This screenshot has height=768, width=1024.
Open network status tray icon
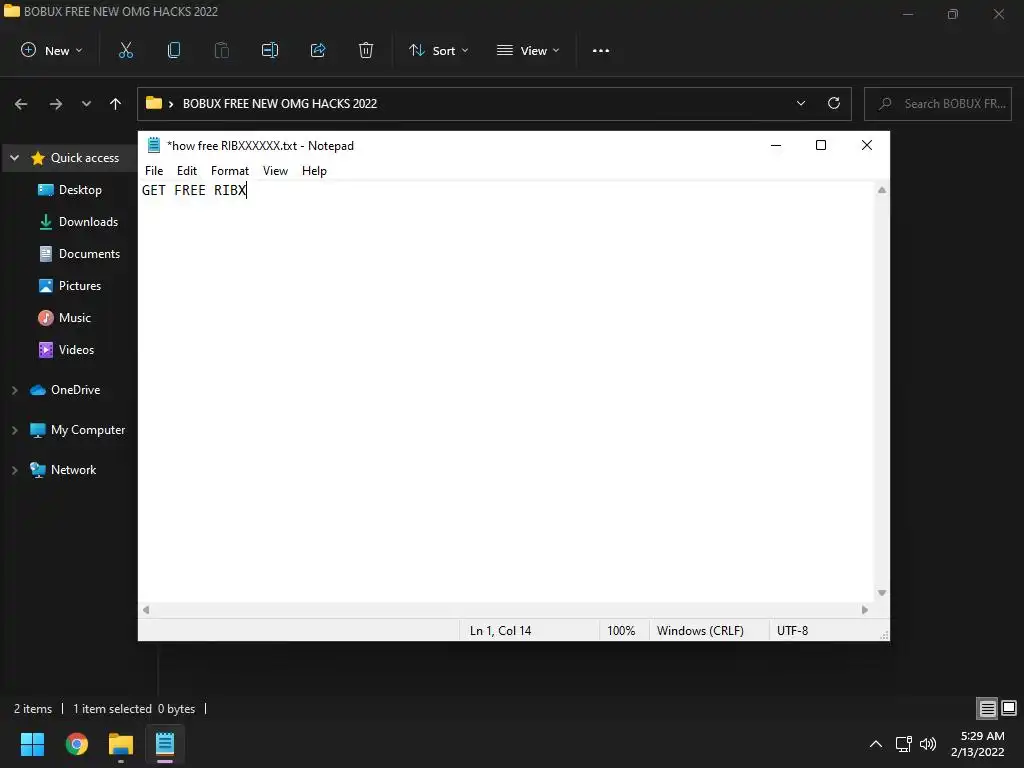[904, 744]
